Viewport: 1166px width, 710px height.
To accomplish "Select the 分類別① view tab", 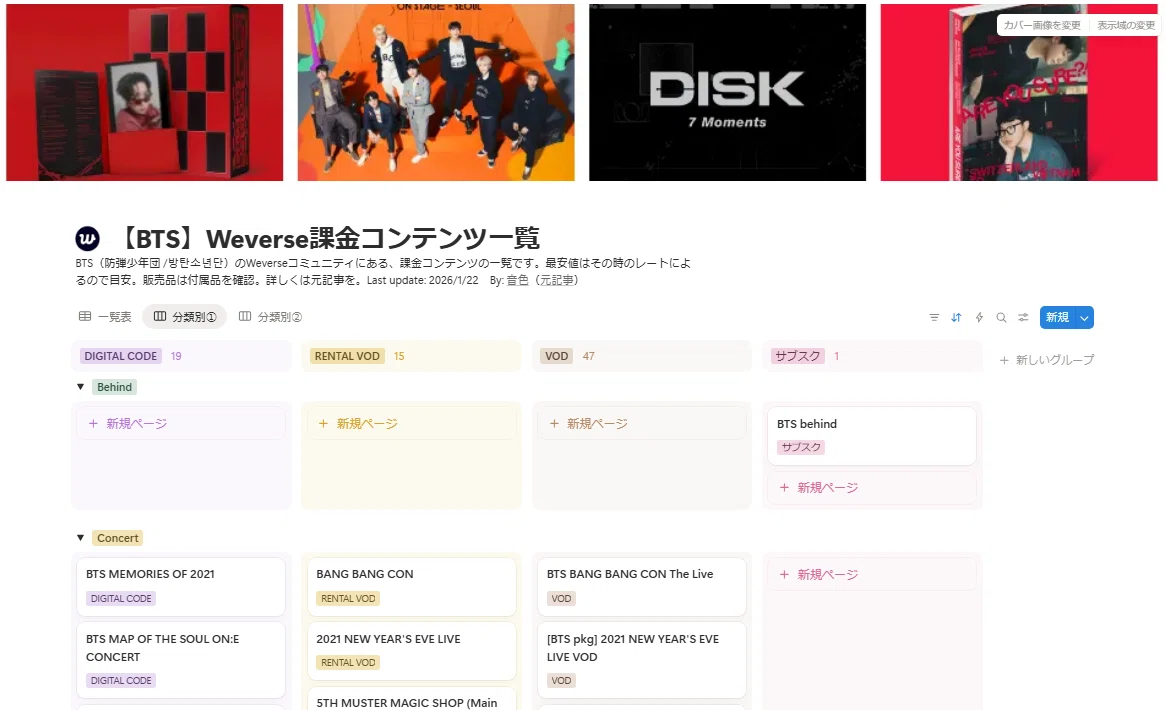I will [x=184, y=317].
